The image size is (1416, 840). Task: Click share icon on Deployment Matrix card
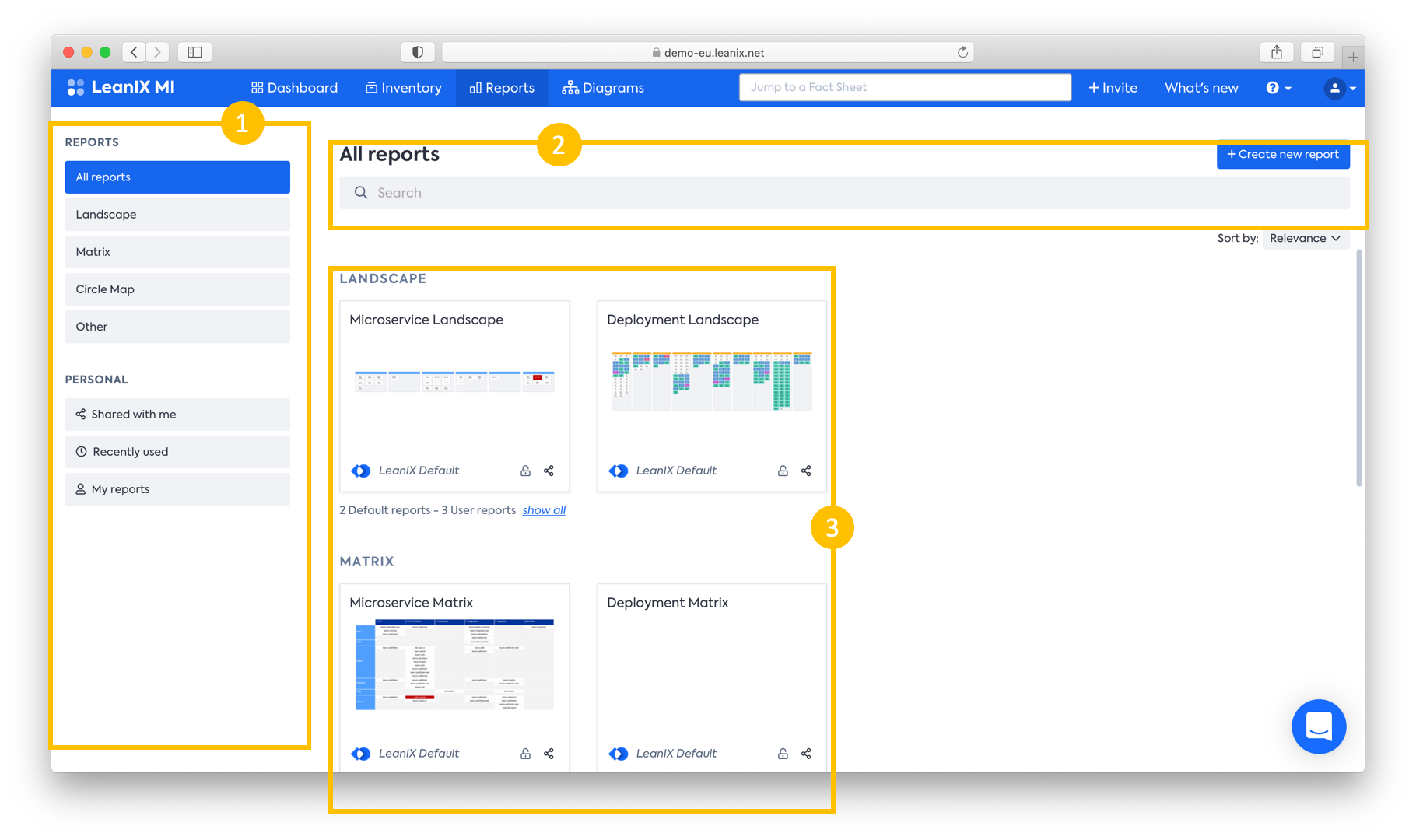click(x=806, y=754)
